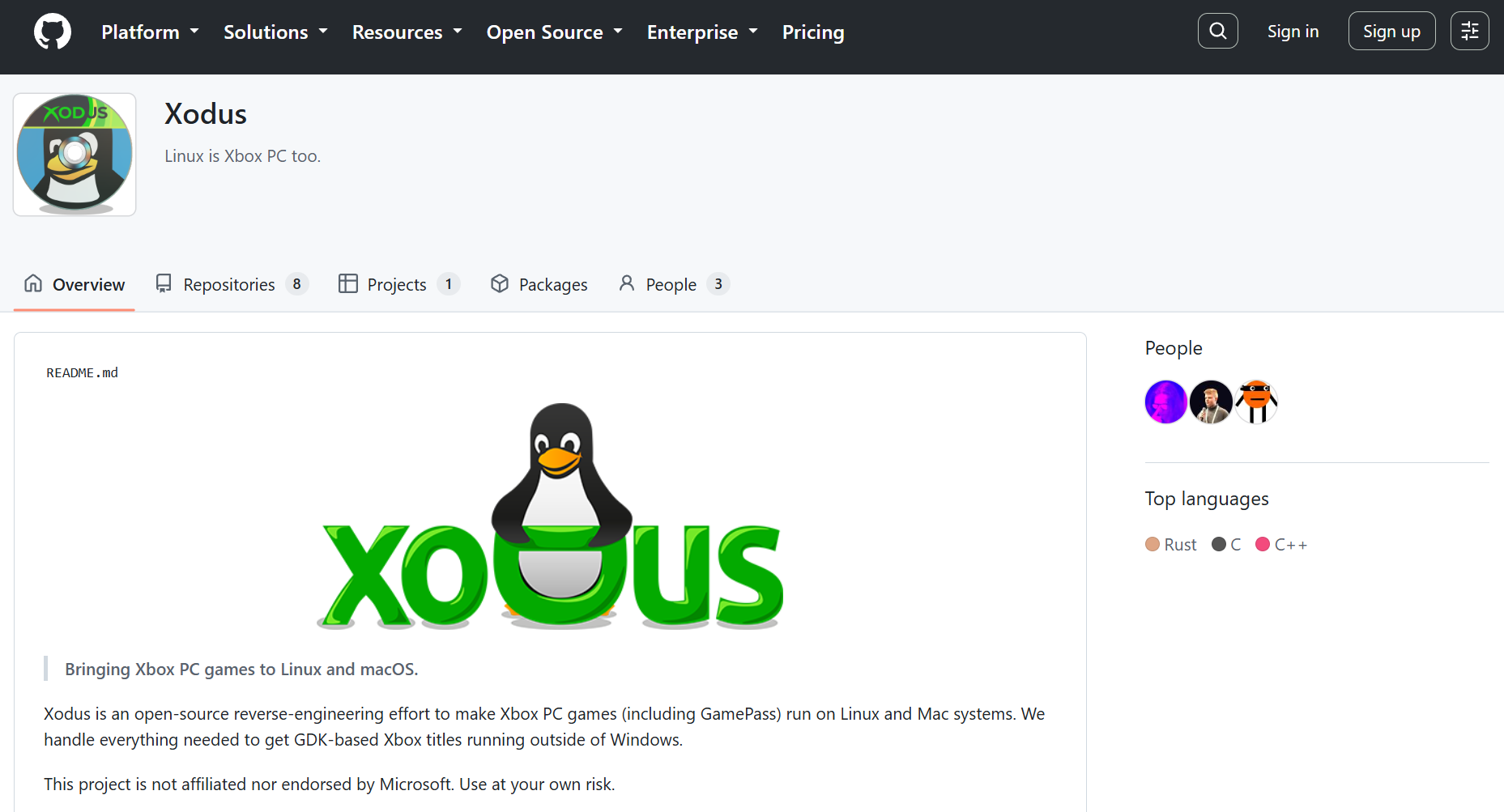Image resolution: width=1504 pixels, height=812 pixels.
Task: Filter by Rust language label
Action: click(1180, 545)
